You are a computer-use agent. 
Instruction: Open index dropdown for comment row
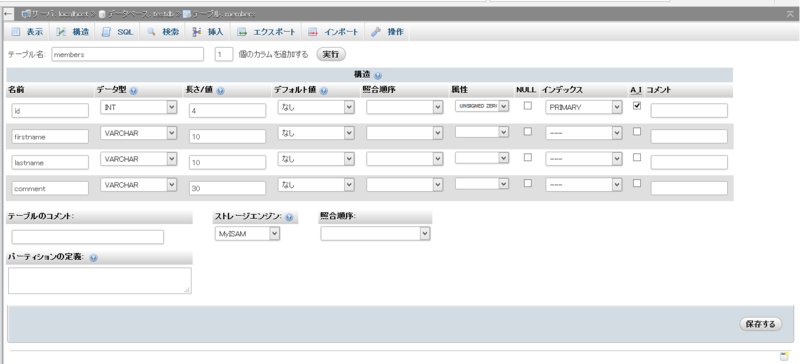click(x=584, y=184)
